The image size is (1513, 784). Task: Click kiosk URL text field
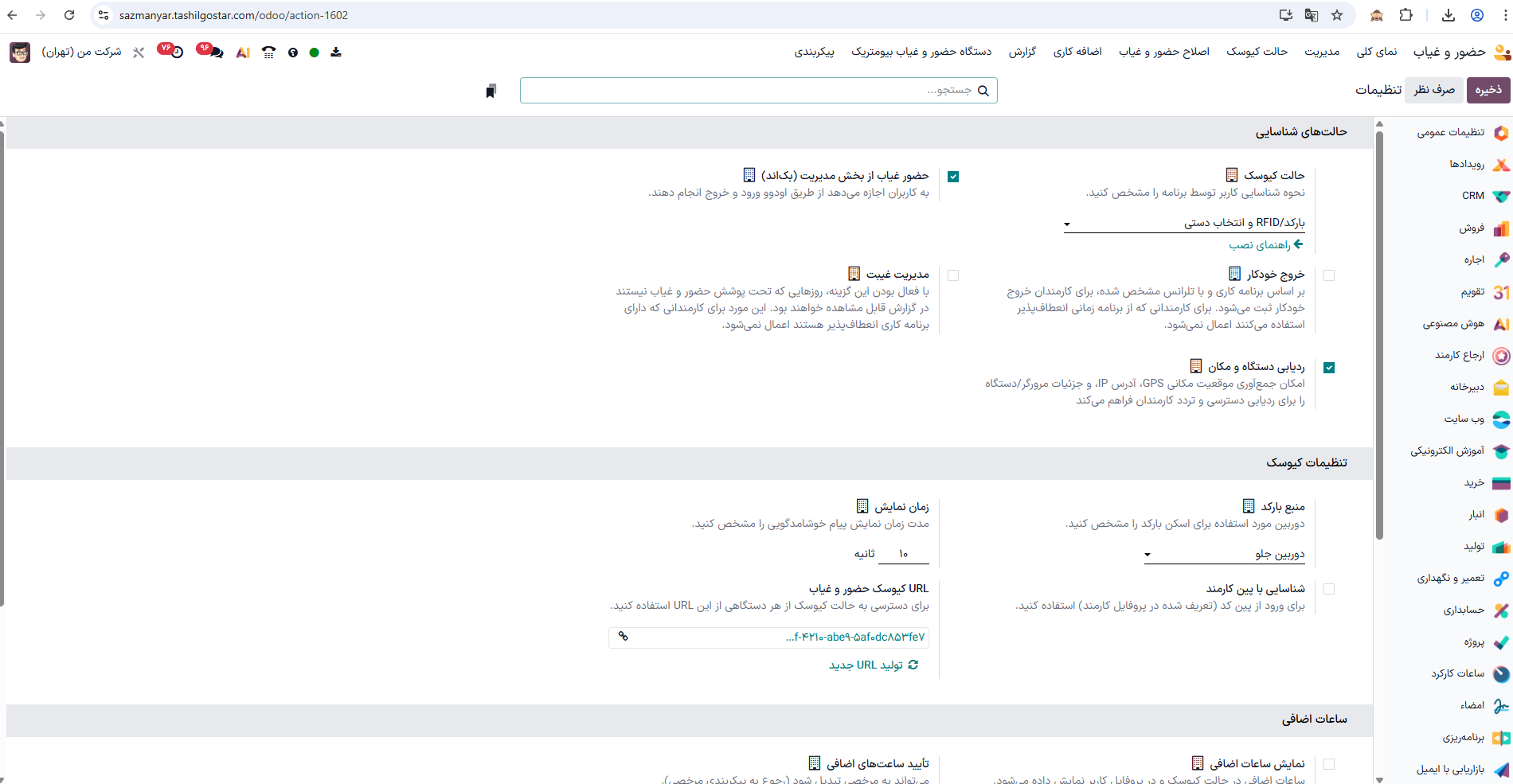point(768,638)
